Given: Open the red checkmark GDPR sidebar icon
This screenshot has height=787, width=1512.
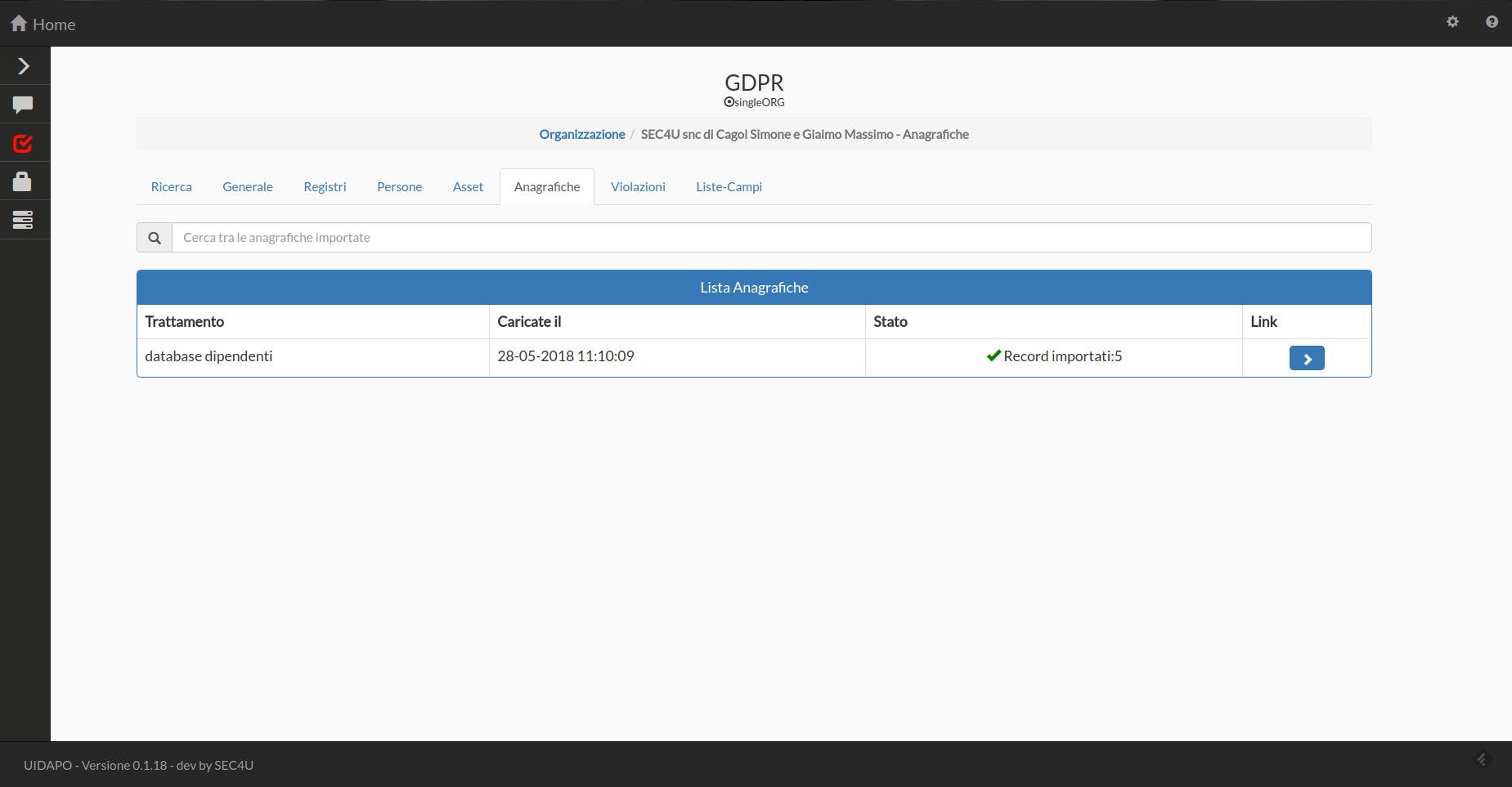Looking at the screenshot, I should [23, 144].
